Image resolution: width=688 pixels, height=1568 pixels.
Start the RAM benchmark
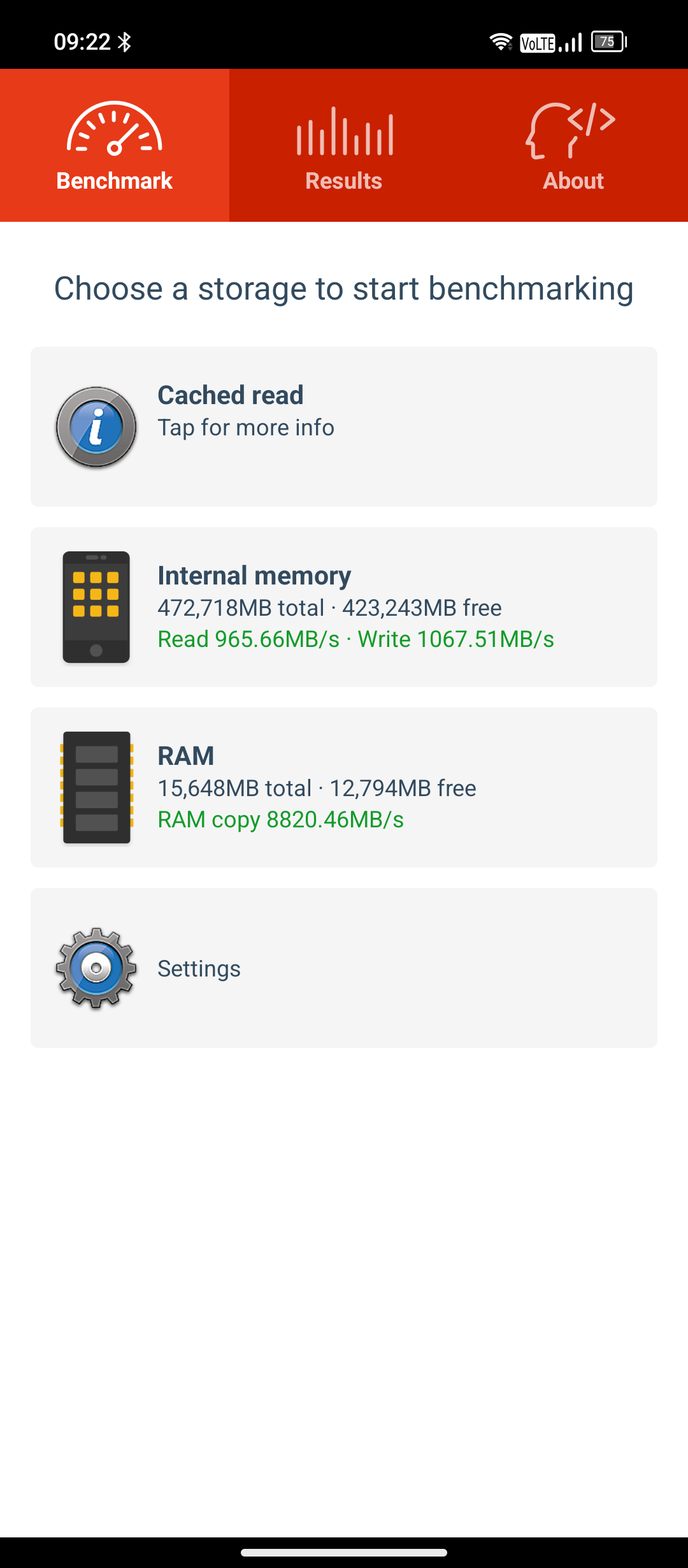(344, 788)
